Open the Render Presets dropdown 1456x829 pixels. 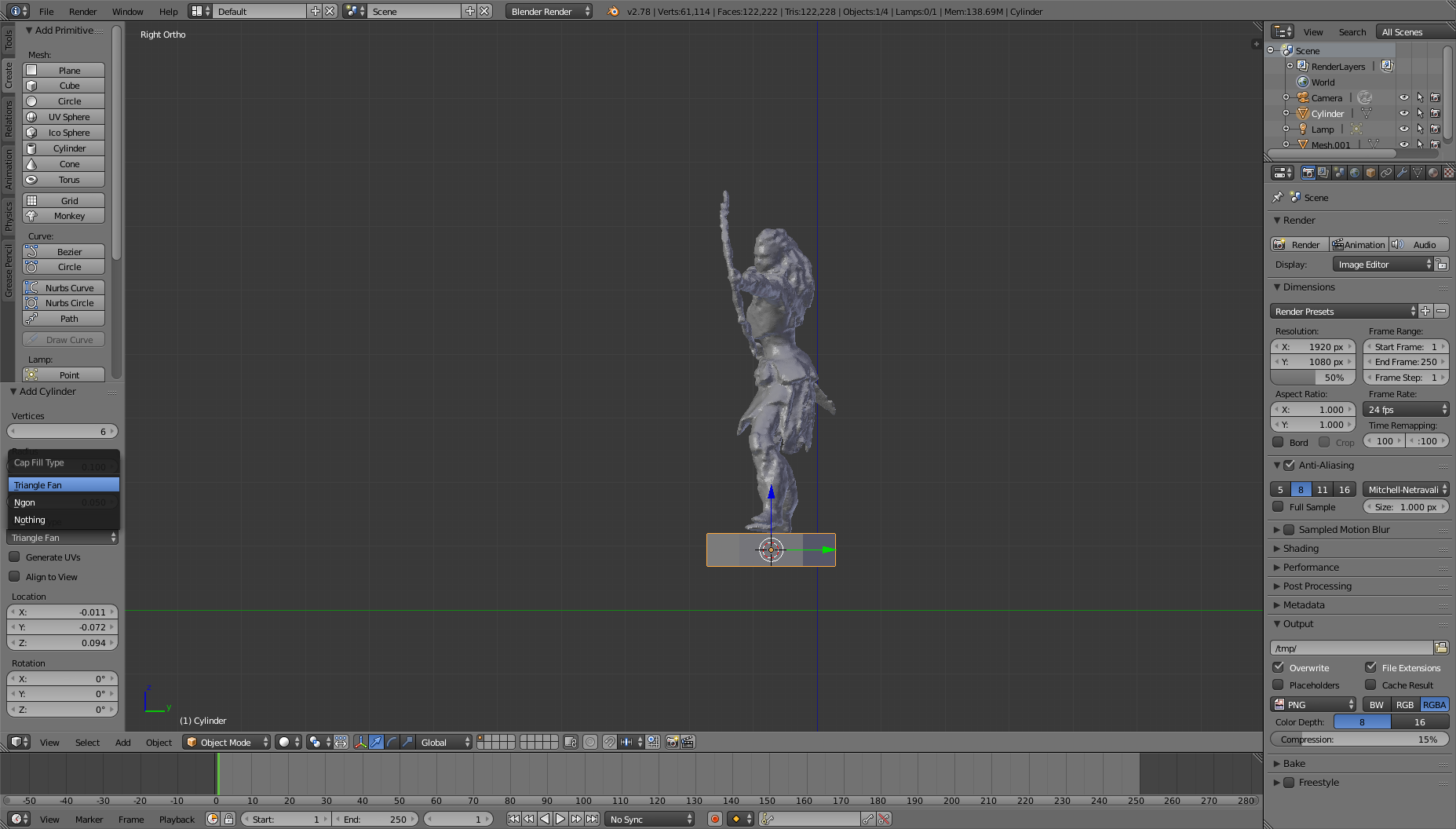point(1344,311)
